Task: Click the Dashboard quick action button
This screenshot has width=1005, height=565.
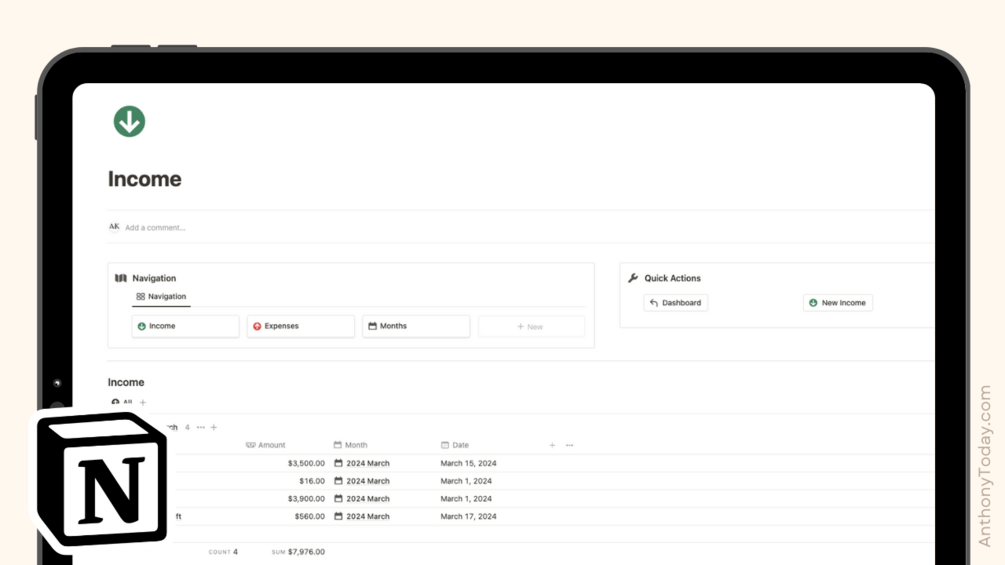Action: 676,303
